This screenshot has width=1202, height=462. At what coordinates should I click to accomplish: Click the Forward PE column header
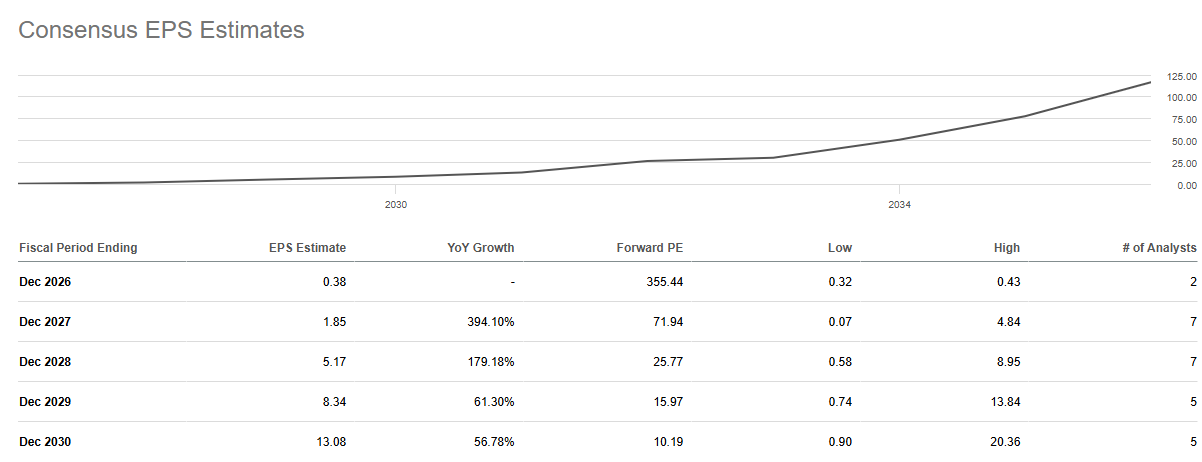pos(650,247)
